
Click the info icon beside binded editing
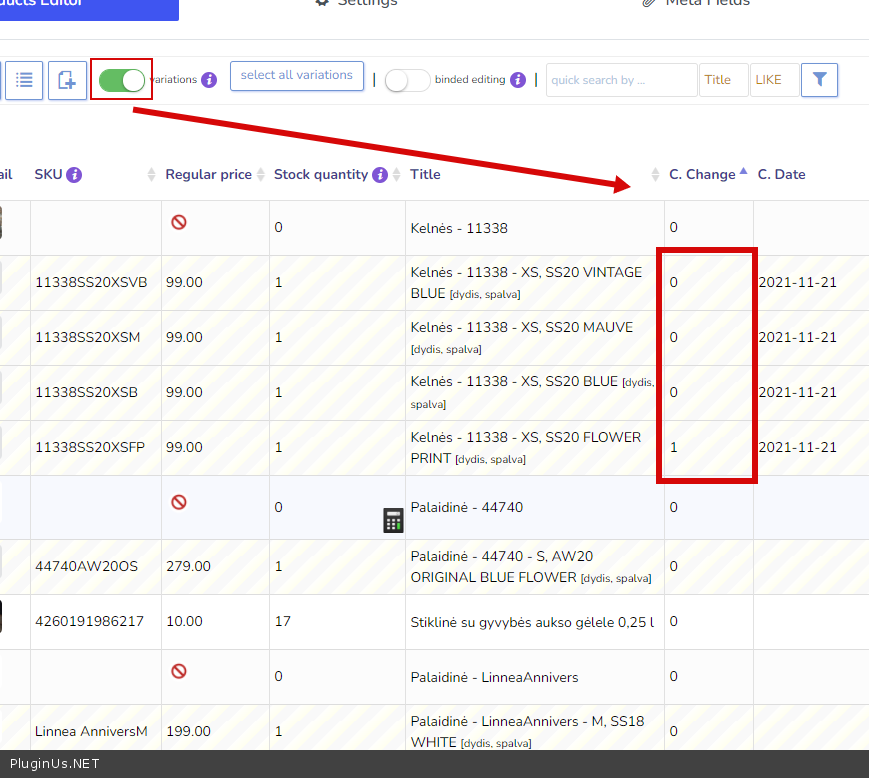pos(517,80)
